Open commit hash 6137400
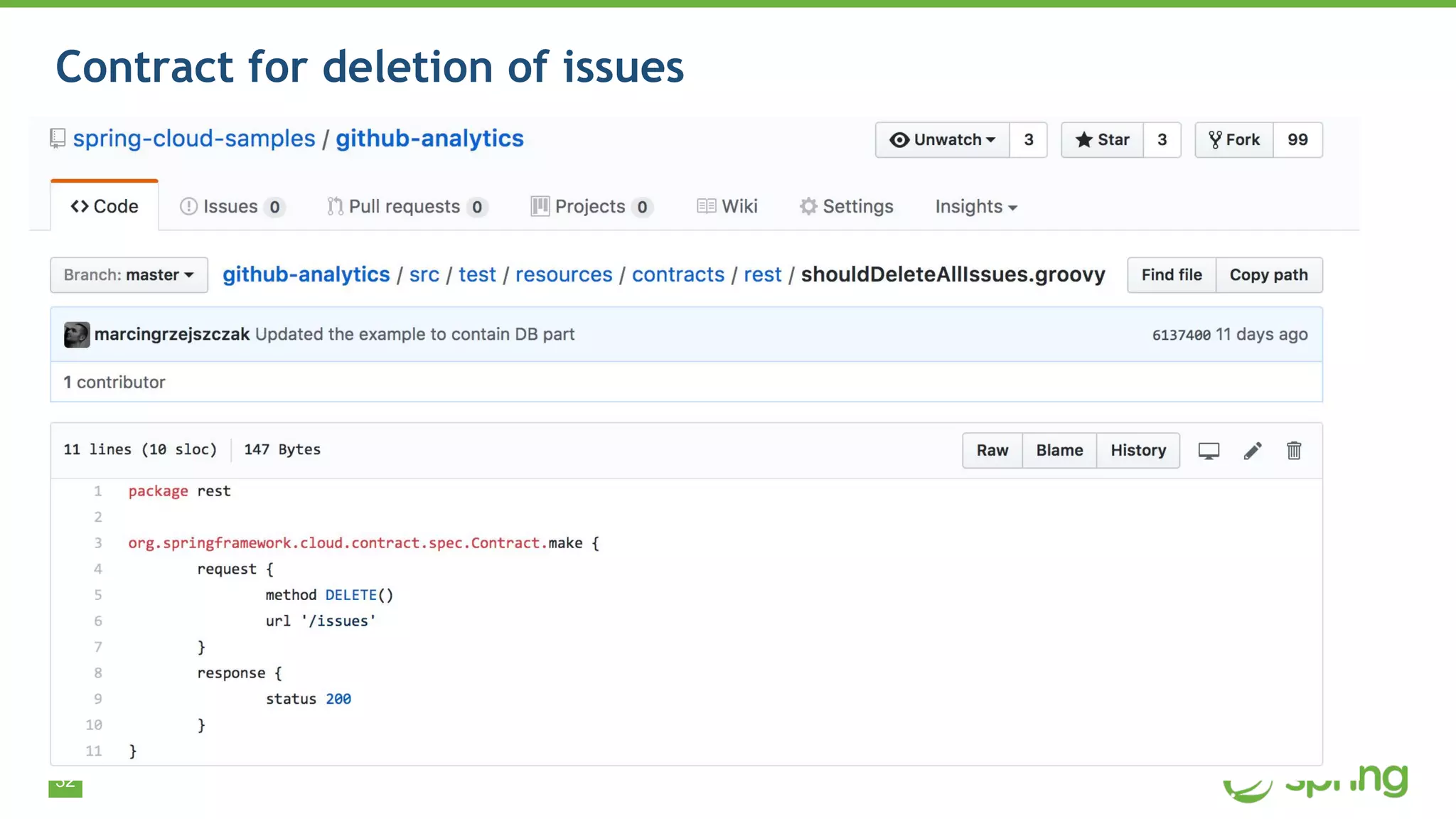 click(1181, 335)
